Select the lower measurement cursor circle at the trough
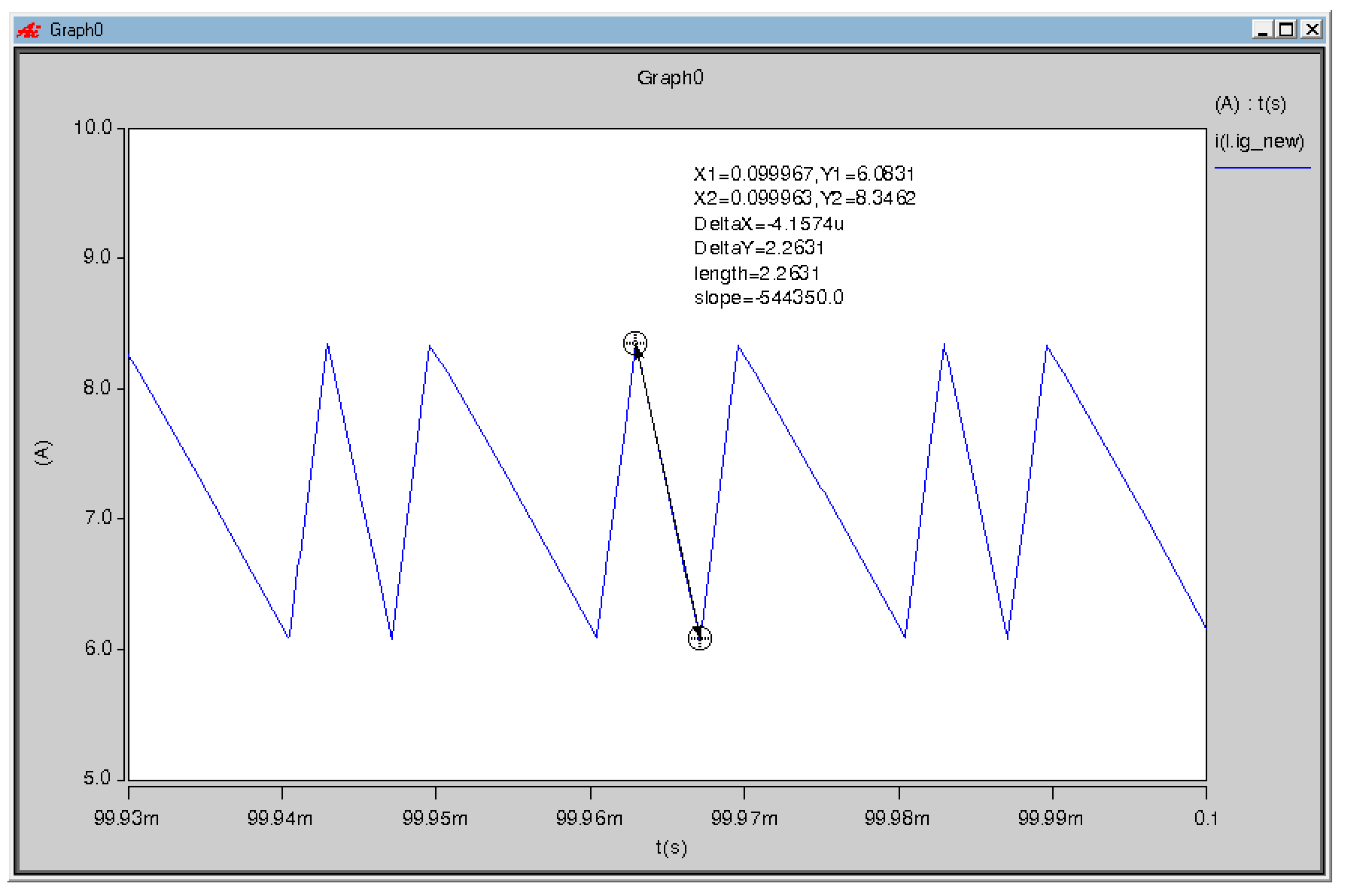This screenshot has width=1345, height=896. (x=699, y=638)
